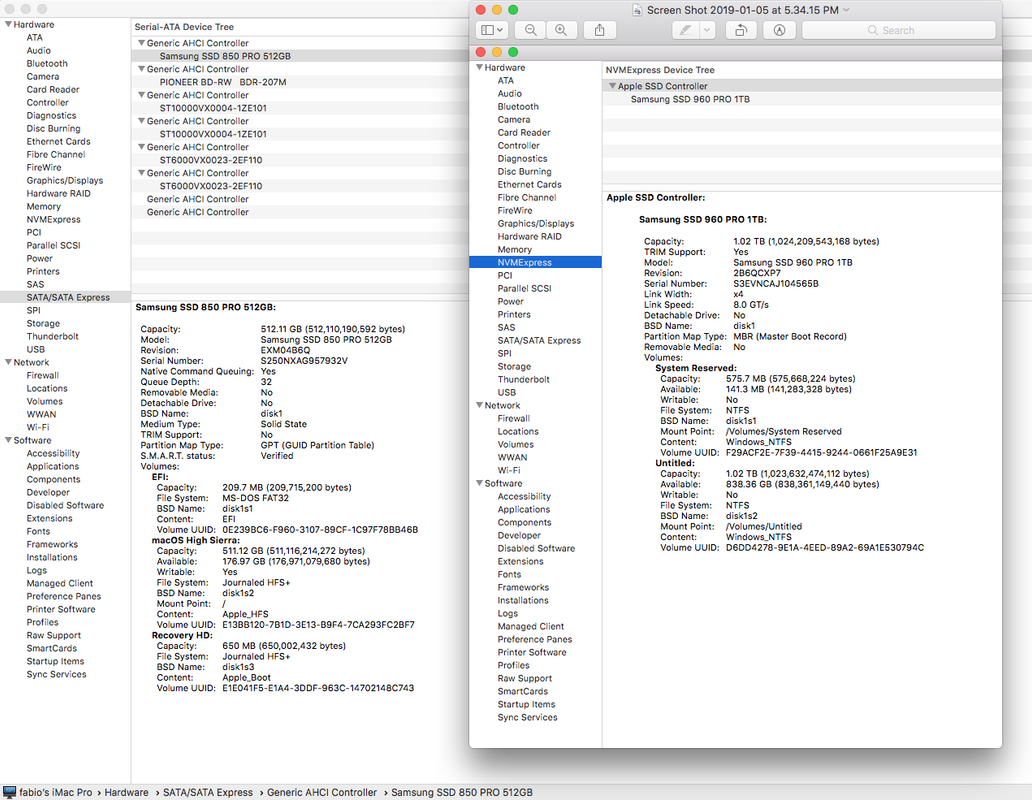Select Storage in left window sidebar

pos(43,324)
